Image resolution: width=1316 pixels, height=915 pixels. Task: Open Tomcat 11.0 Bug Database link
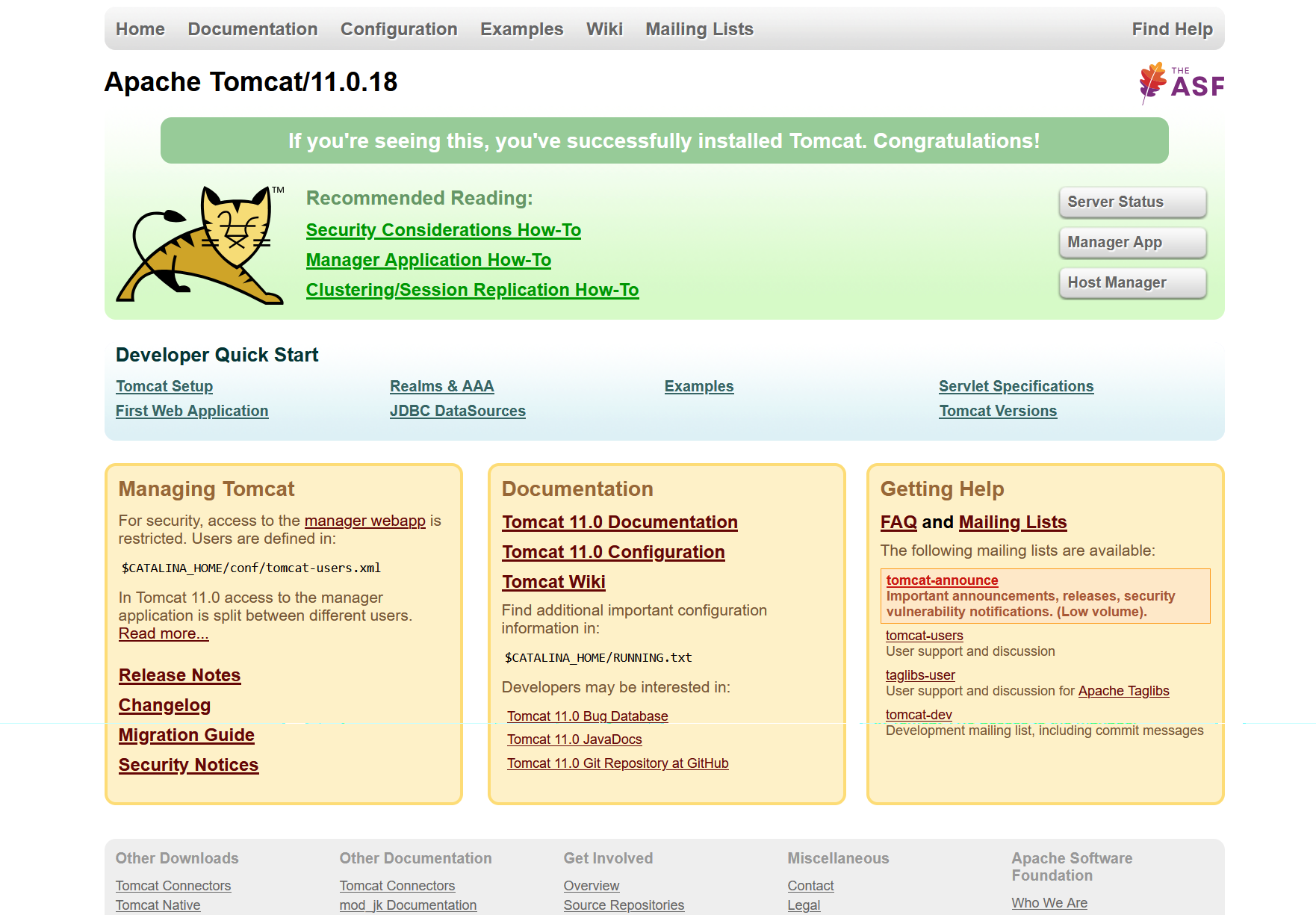coord(588,716)
